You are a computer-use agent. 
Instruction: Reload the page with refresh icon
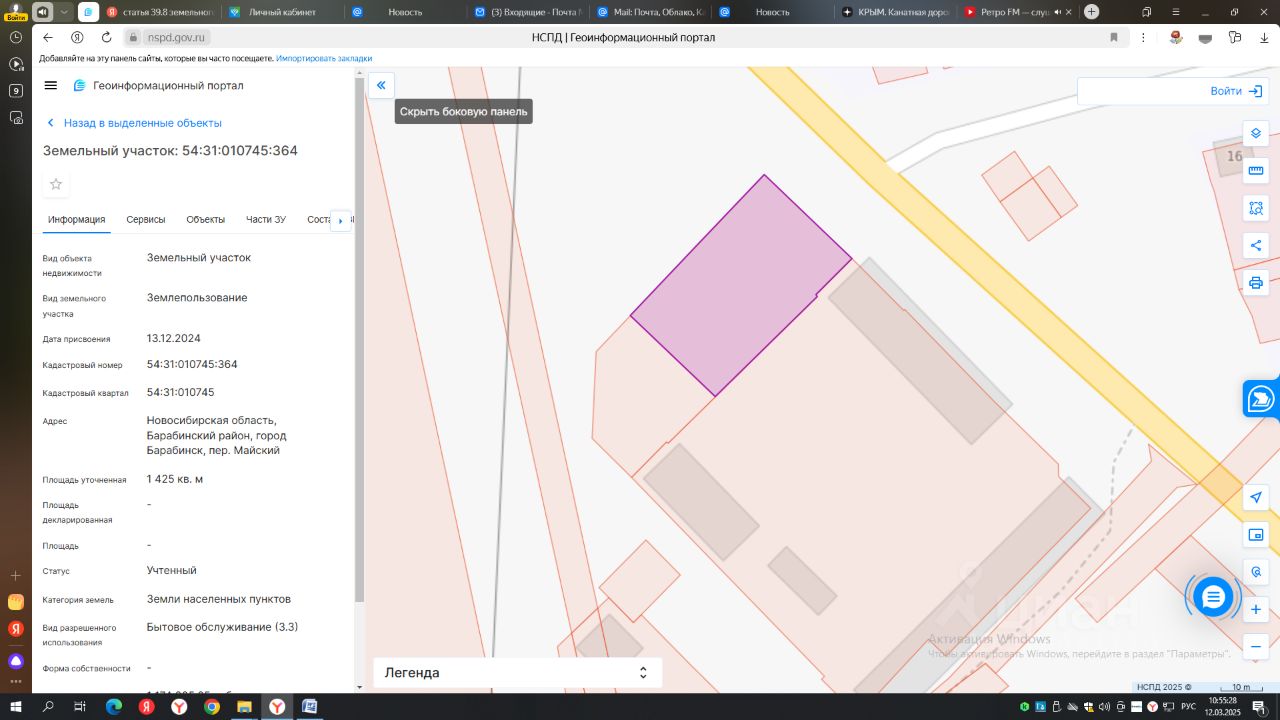[x=107, y=37]
